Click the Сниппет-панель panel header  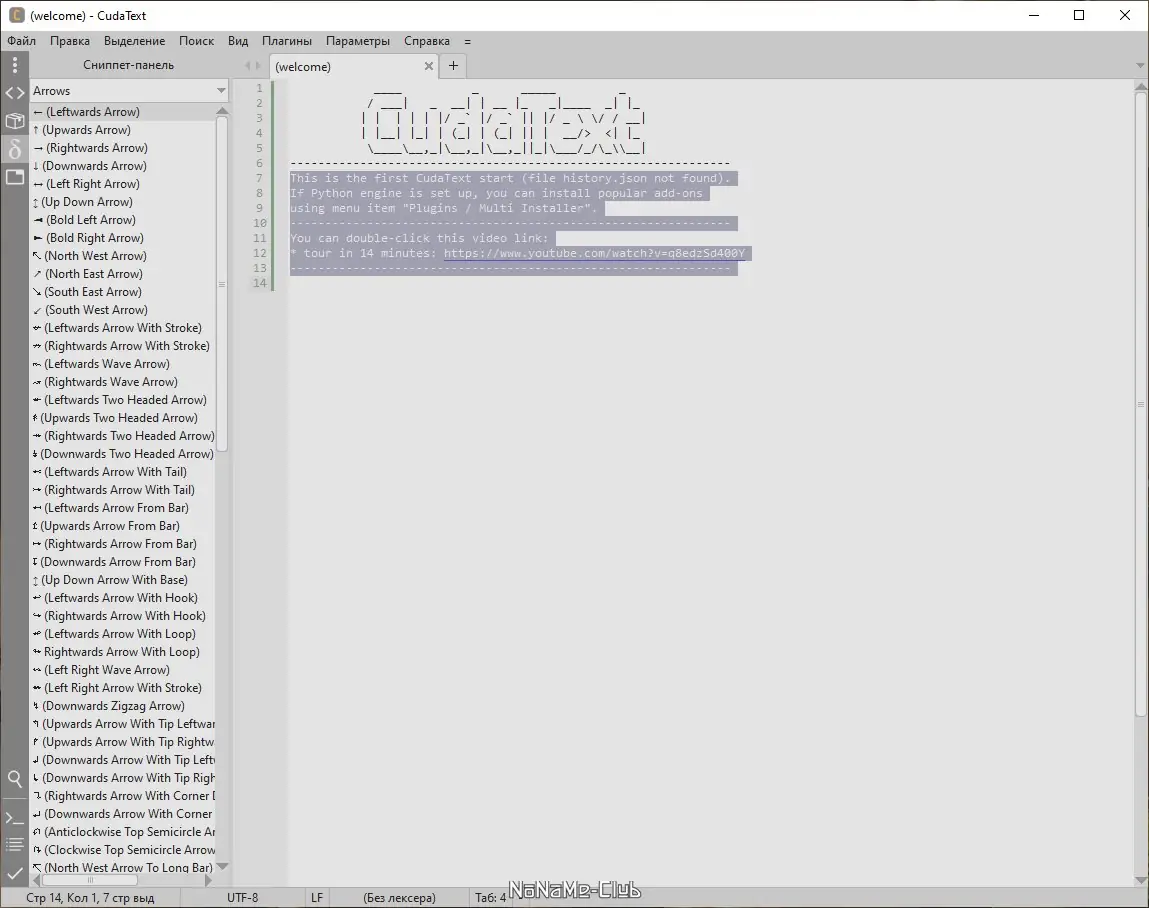click(x=128, y=65)
